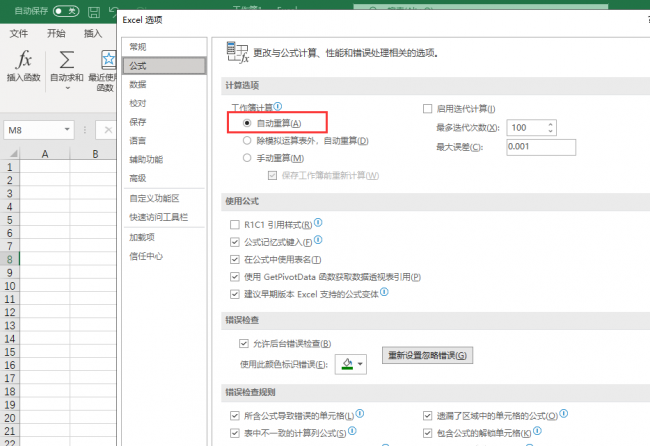This screenshot has height=446, width=650.
Task: Toggle the AutoSave switch
Action: tap(66, 11)
